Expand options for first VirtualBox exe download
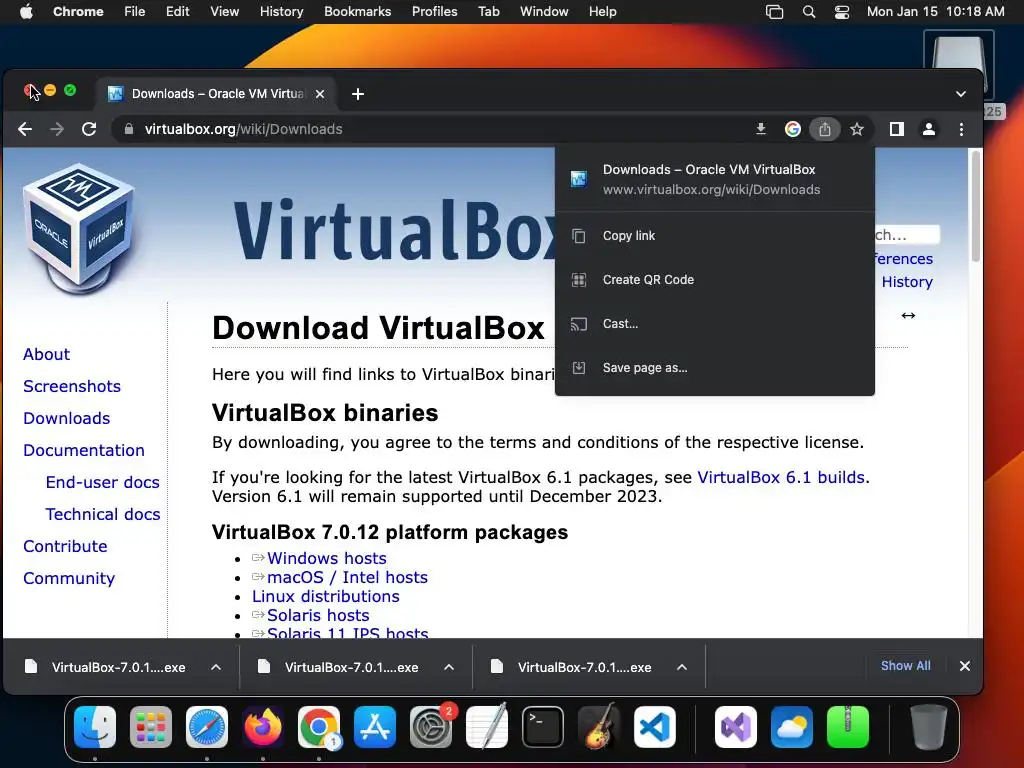This screenshot has width=1024, height=768. pyautogui.click(x=216, y=667)
